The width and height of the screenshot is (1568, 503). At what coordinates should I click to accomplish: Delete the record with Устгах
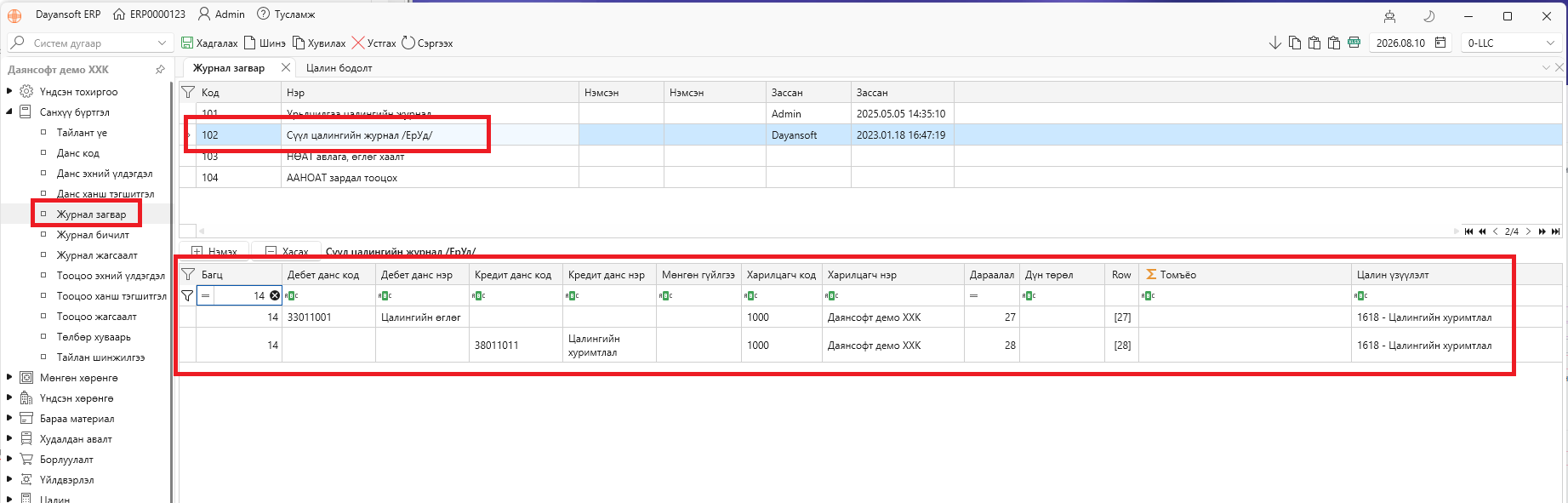pos(373,43)
